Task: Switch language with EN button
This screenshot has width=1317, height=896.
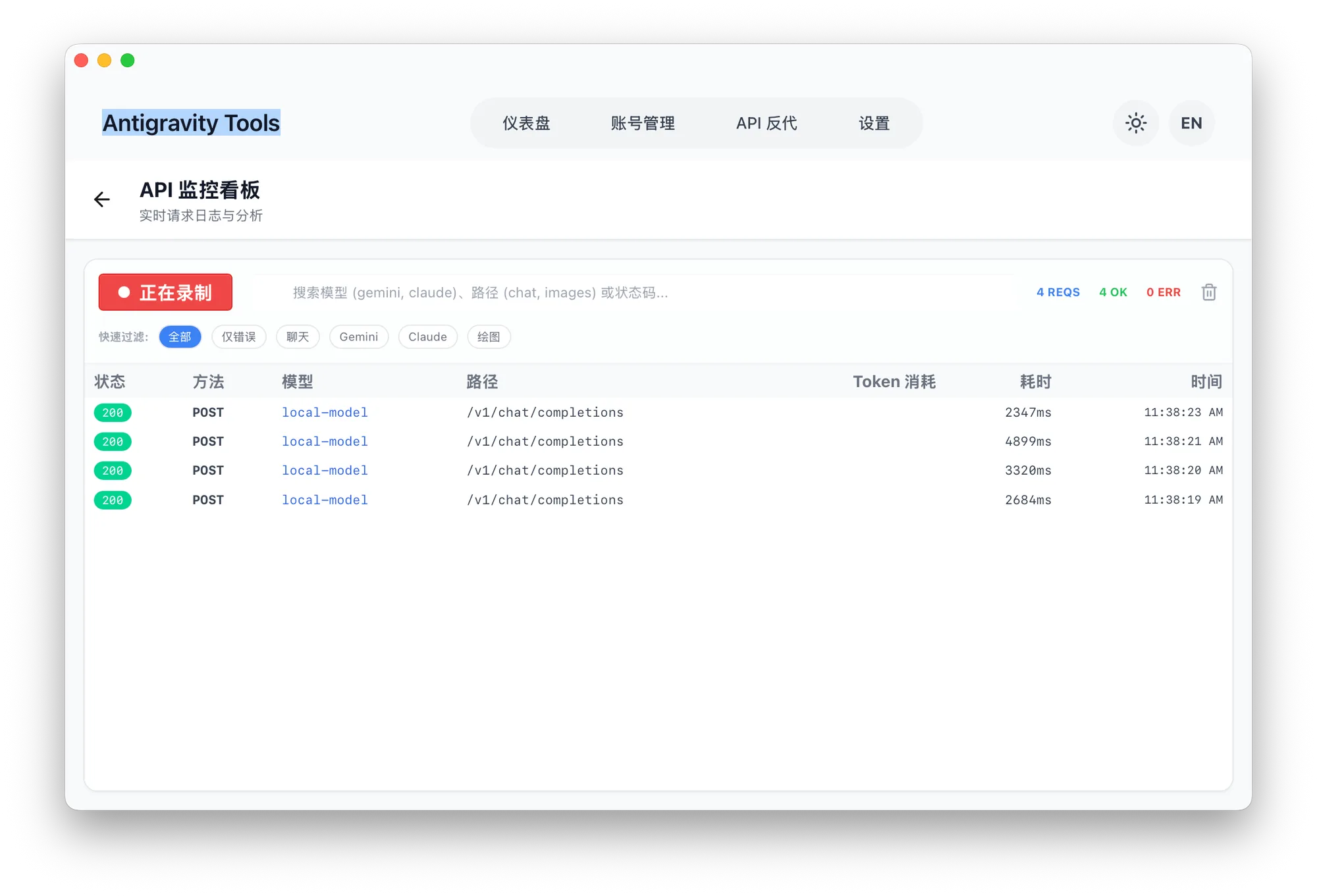Action: point(1191,123)
